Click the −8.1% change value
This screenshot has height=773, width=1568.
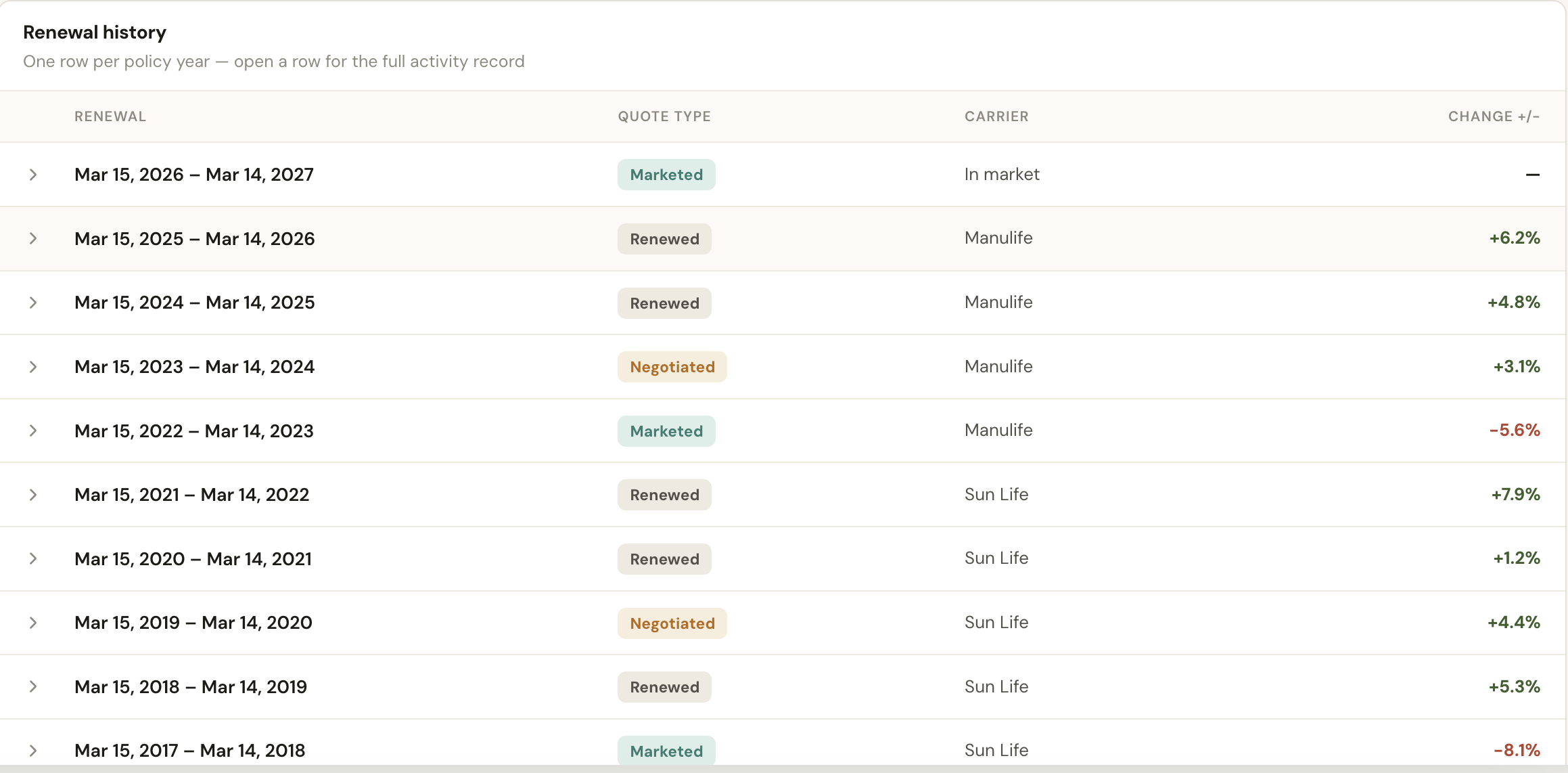(x=1517, y=750)
